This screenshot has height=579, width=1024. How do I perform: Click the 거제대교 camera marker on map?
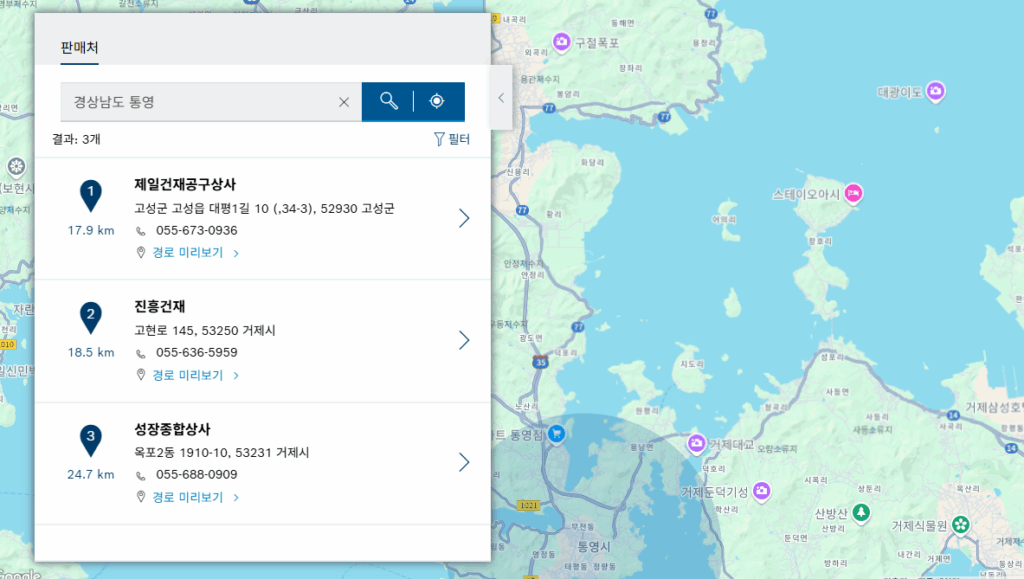[696, 444]
